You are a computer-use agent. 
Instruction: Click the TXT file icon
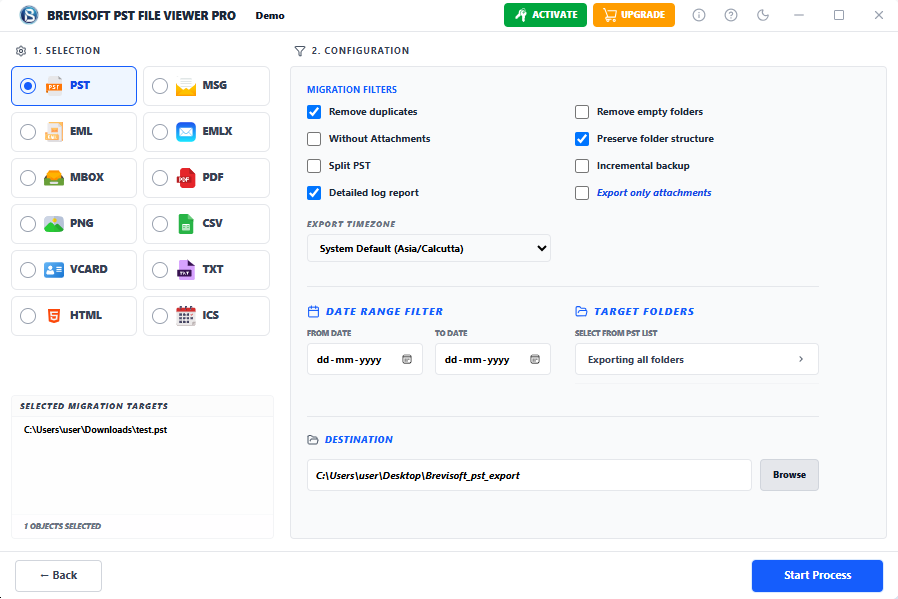tap(186, 270)
